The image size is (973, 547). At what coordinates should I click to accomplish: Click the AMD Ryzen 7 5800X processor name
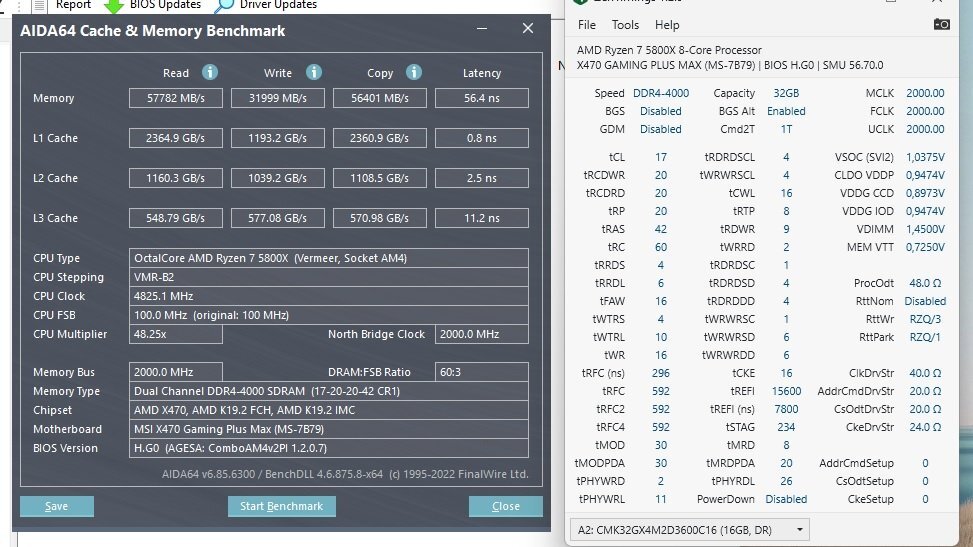coord(669,50)
